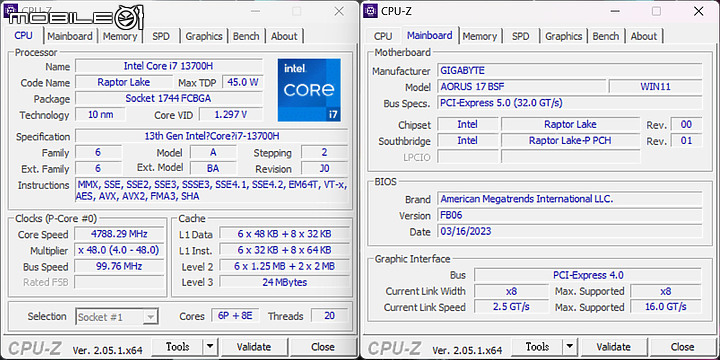
Task: Switch to CPU tab in right window
Action: pyautogui.click(x=383, y=36)
